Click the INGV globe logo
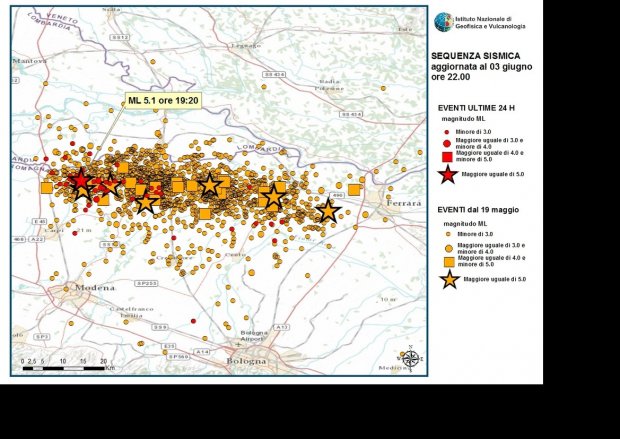 click(443, 21)
